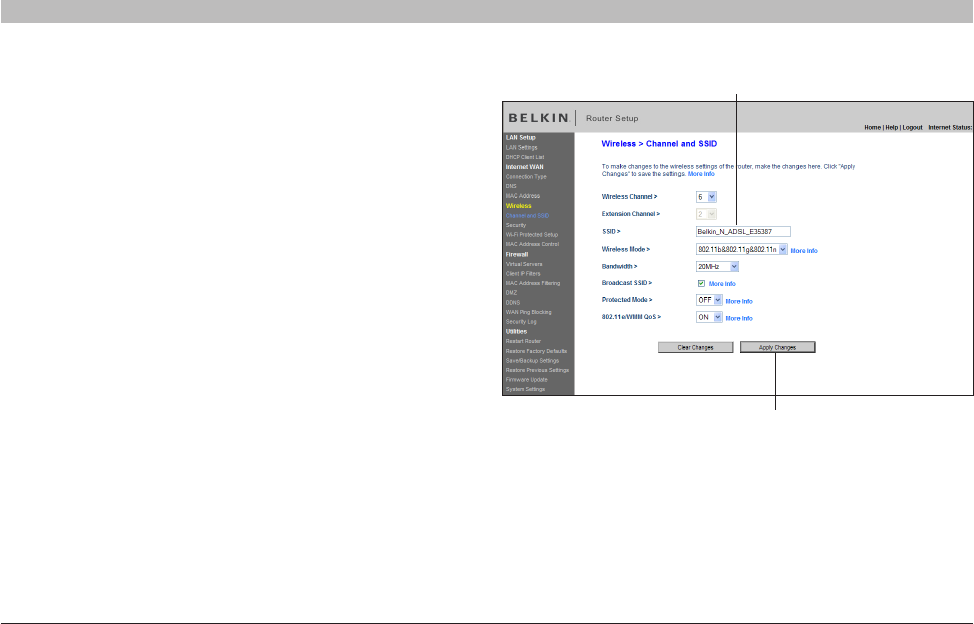Open MAC Address Control in sidebar
The image size is (974, 624).
[532, 244]
